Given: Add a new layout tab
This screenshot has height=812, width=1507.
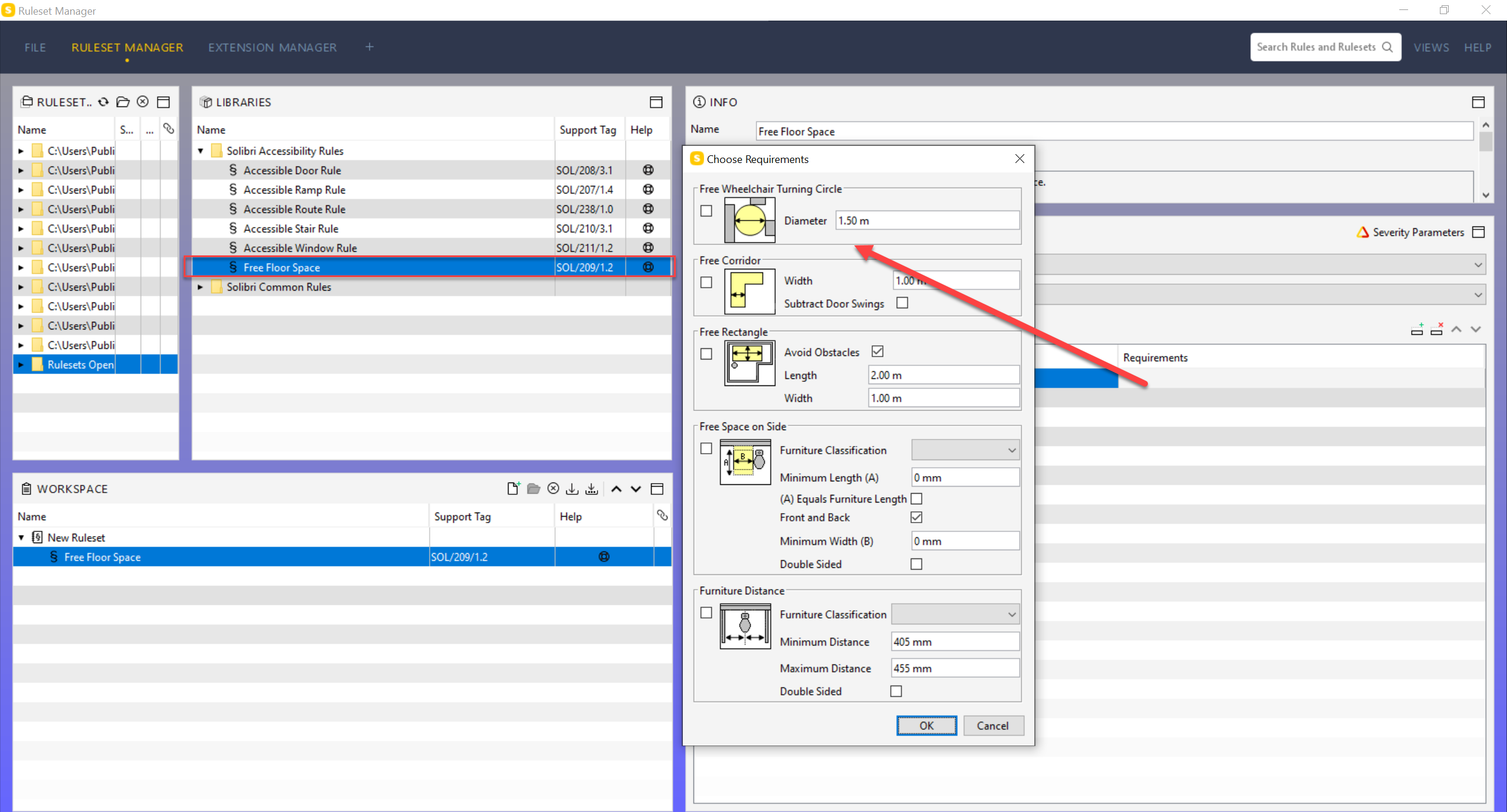Looking at the screenshot, I should pyautogui.click(x=369, y=46).
